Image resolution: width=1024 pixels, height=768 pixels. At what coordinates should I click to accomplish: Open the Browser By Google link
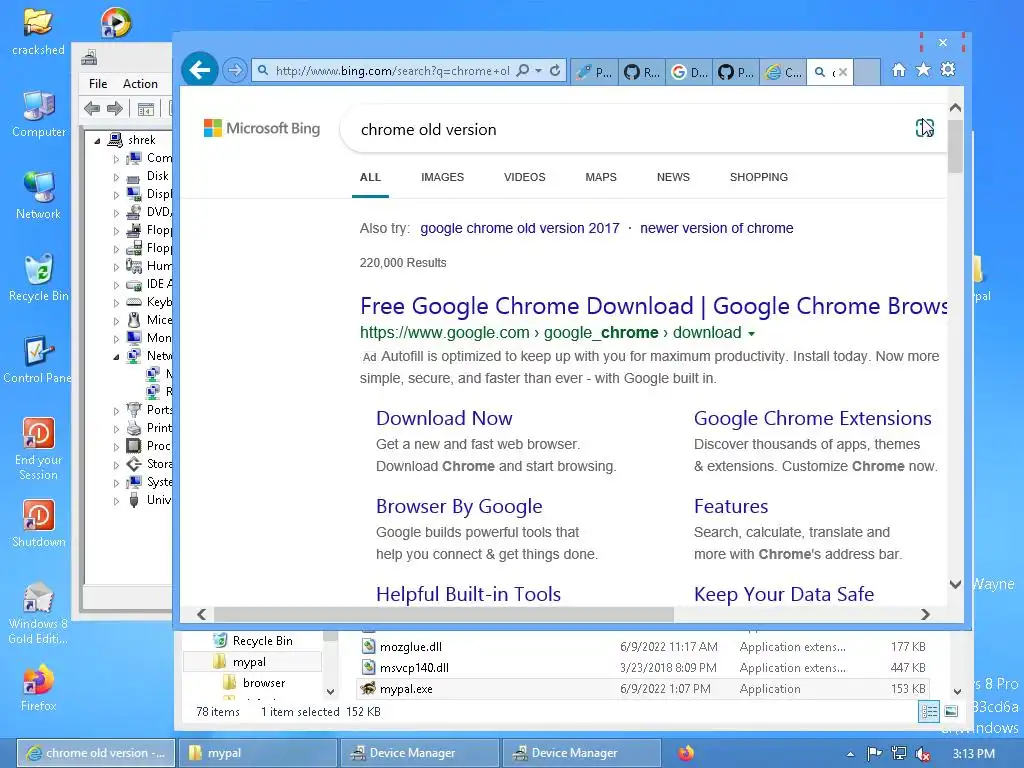pos(459,506)
